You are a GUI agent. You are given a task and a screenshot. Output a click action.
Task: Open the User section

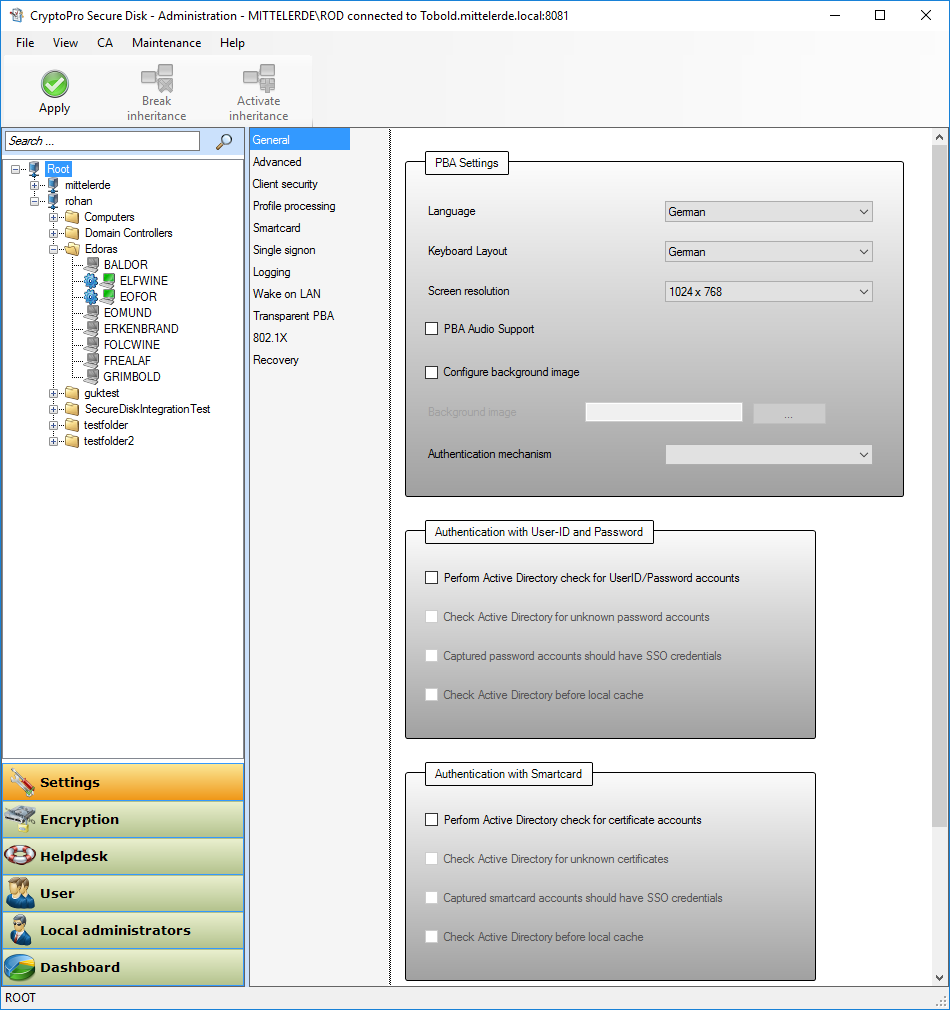(123, 893)
